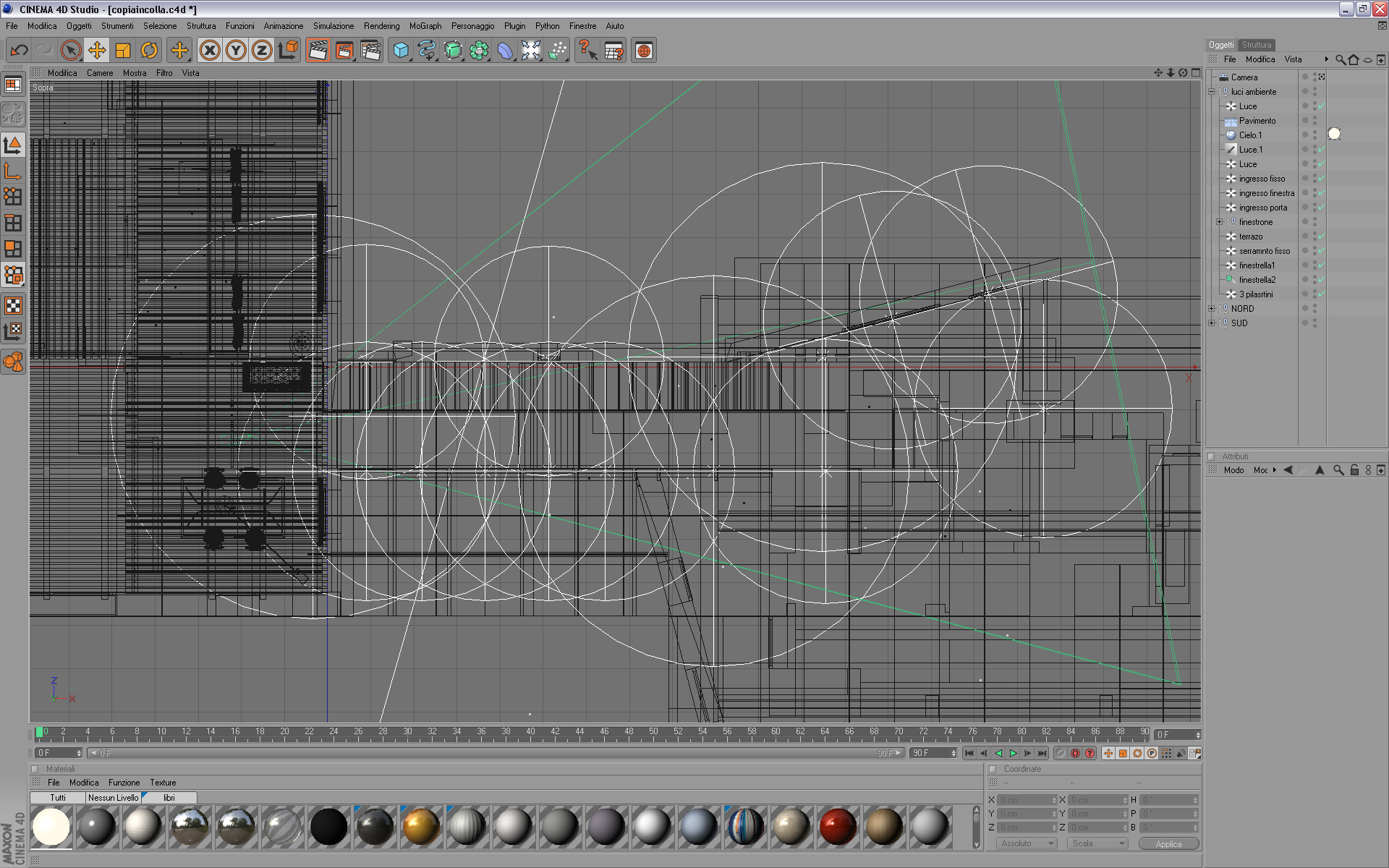Screen dimensions: 1389x868
Task: Open the MoGraph menu
Action: (425, 26)
